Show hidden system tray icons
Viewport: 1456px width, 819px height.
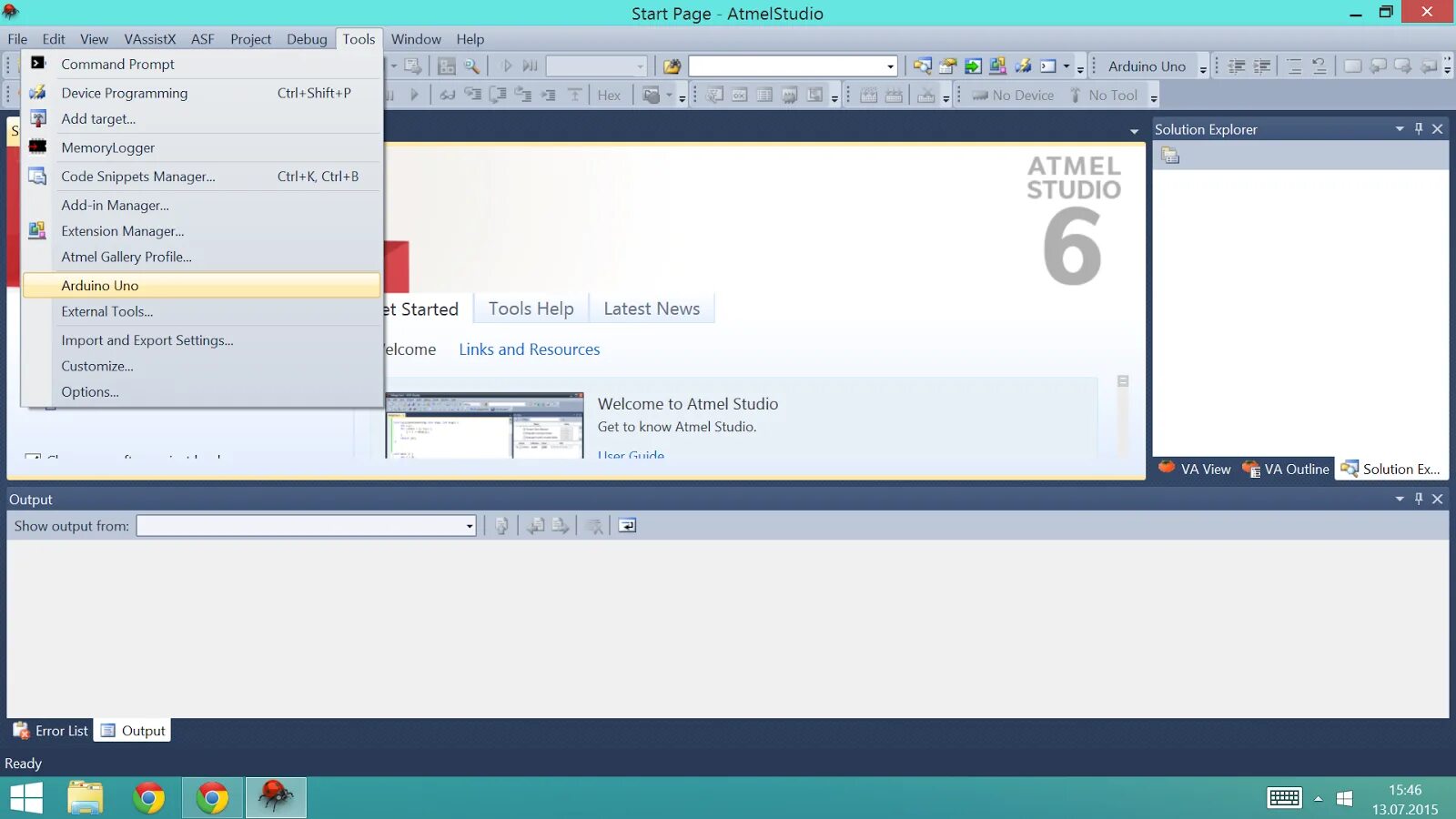(x=1318, y=799)
